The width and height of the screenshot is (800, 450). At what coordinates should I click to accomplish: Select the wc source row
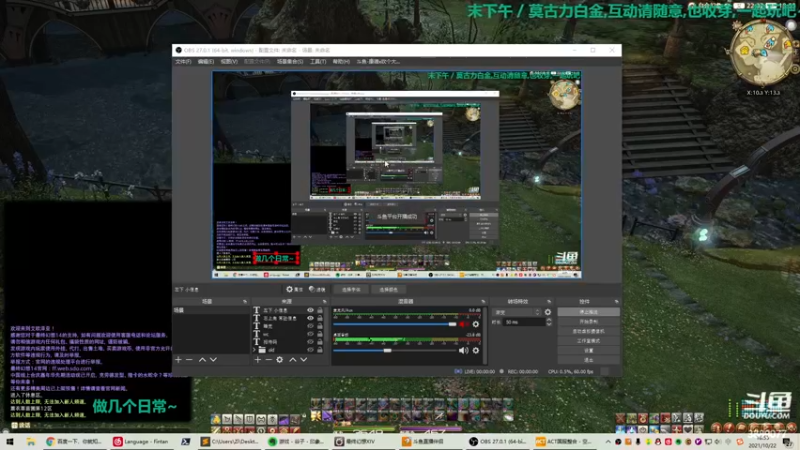click(289, 334)
